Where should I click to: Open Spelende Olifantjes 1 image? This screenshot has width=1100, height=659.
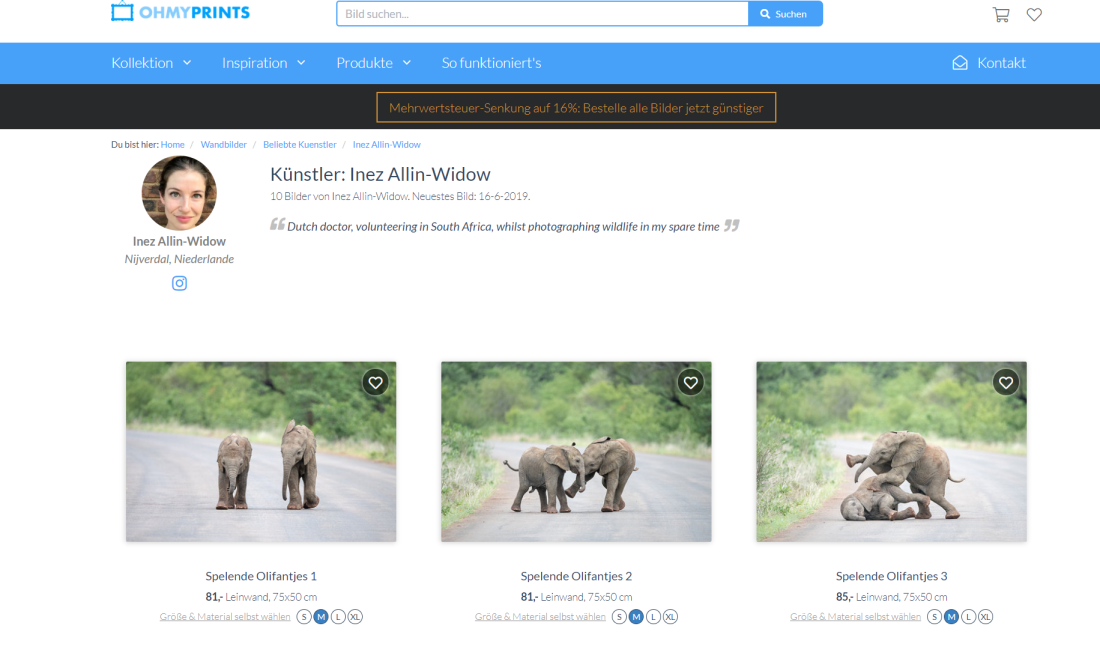coord(261,451)
